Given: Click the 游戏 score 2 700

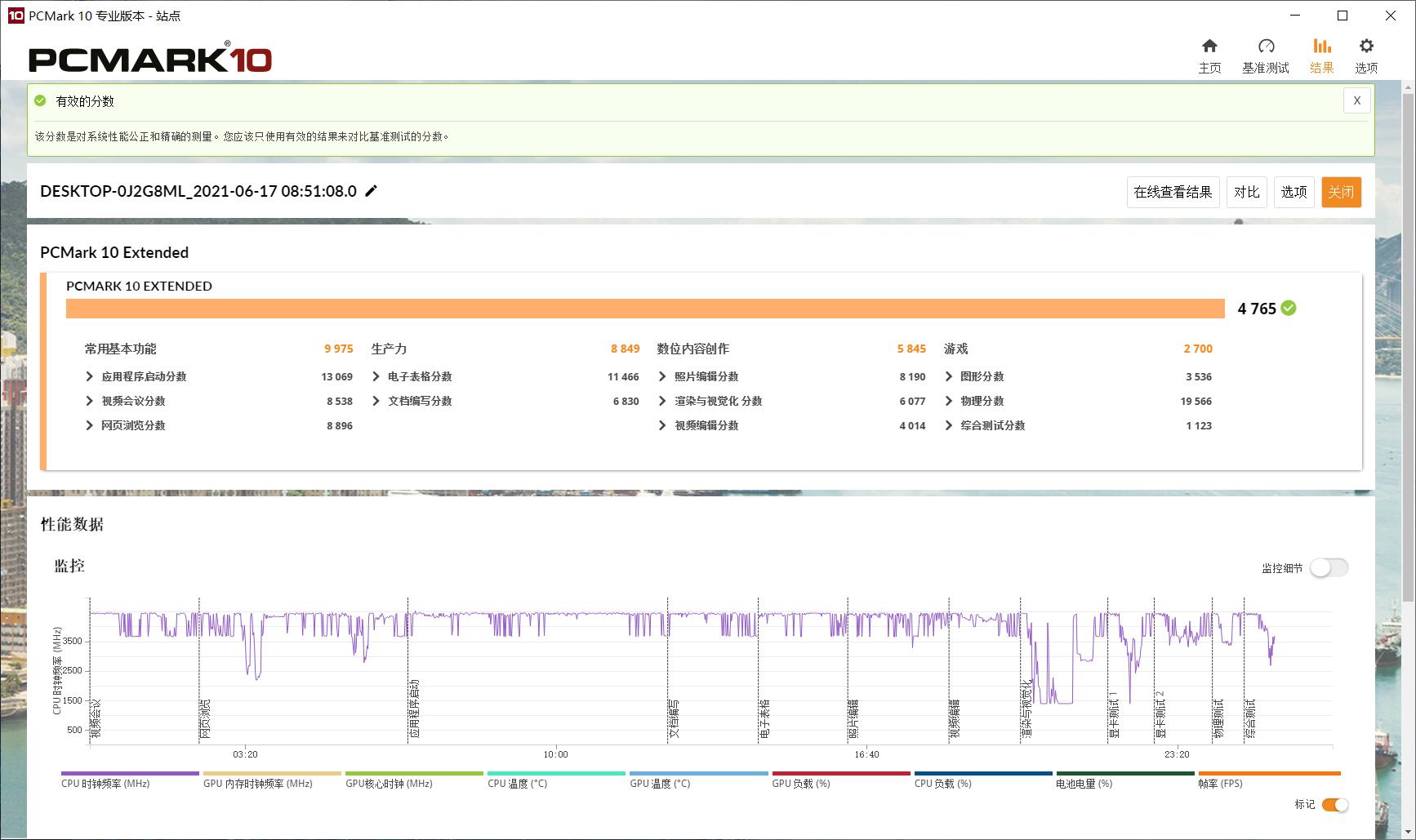Looking at the screenshot, I should tap(1198, 349).
